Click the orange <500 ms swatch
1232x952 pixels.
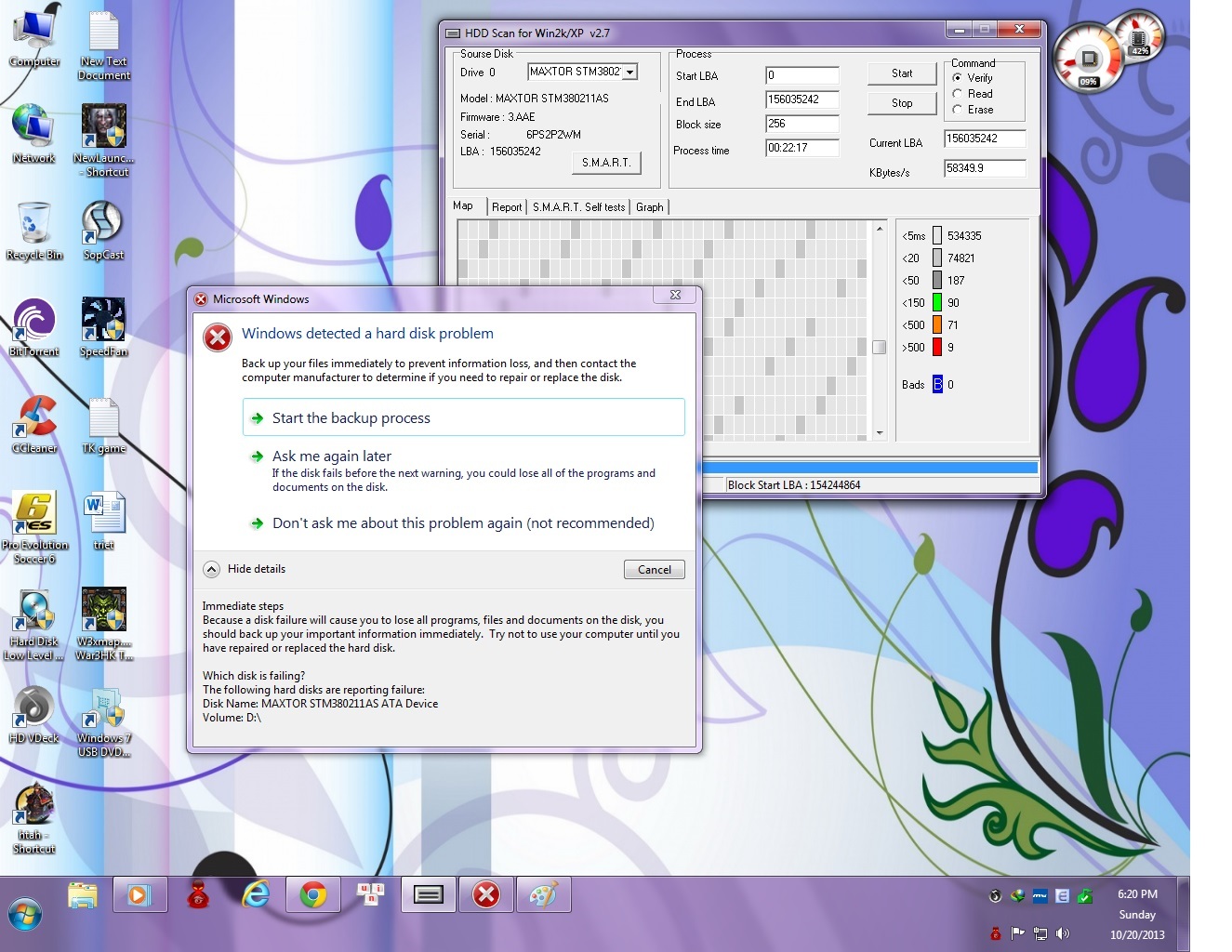point(937,324)
